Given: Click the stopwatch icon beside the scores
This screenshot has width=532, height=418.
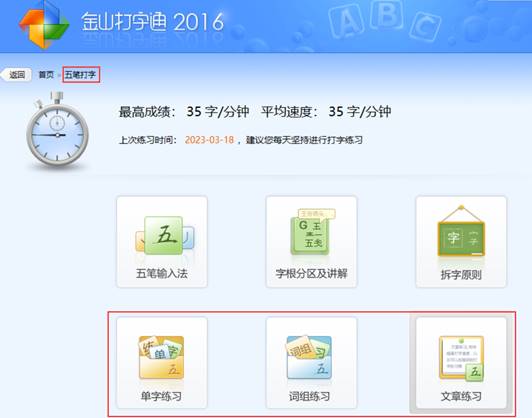Looking at the screenshot, I should click(x=57, y=130).
